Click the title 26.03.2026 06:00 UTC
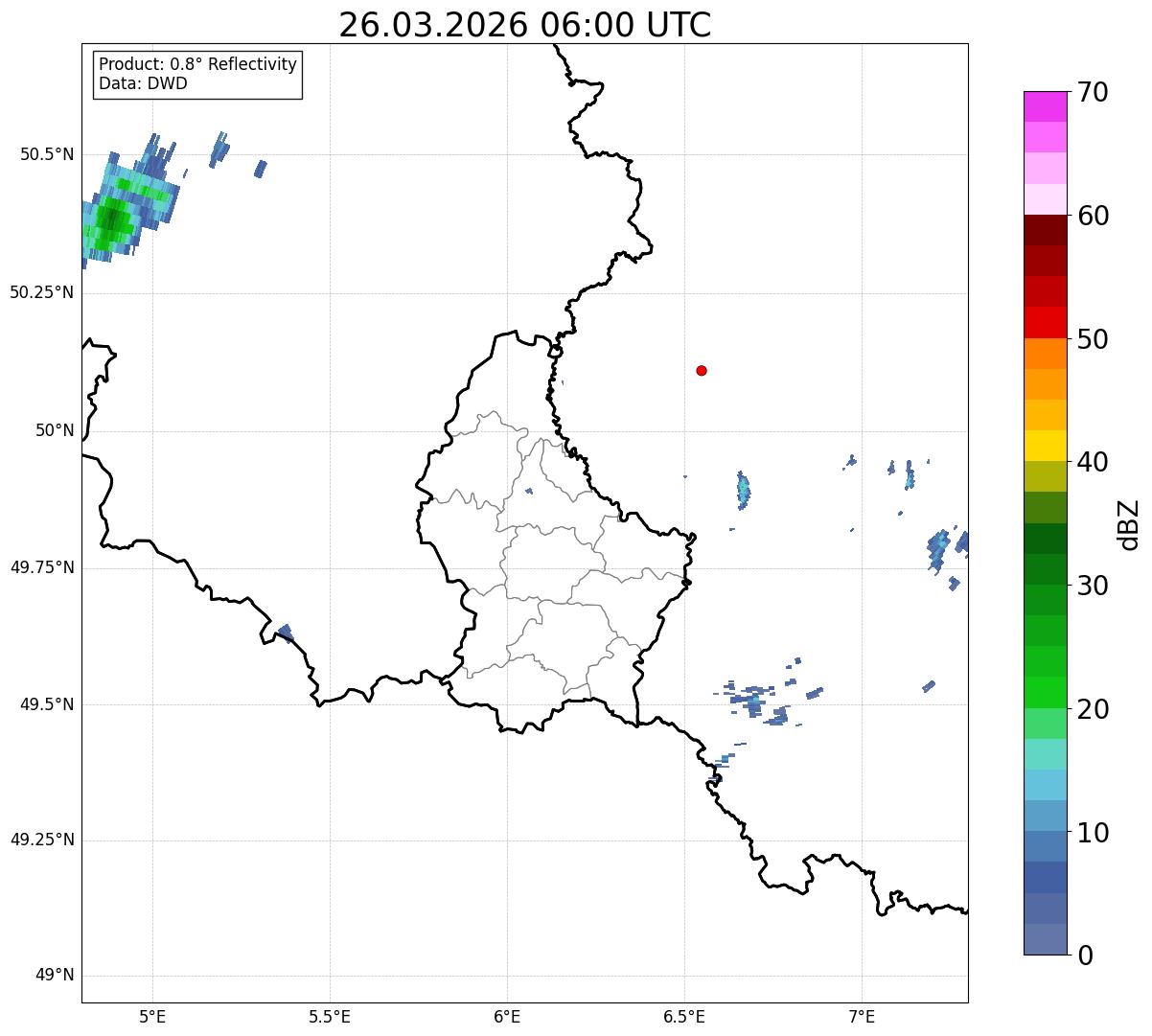Viewport: 1152px width, 1036px height. tap(524, 25)
